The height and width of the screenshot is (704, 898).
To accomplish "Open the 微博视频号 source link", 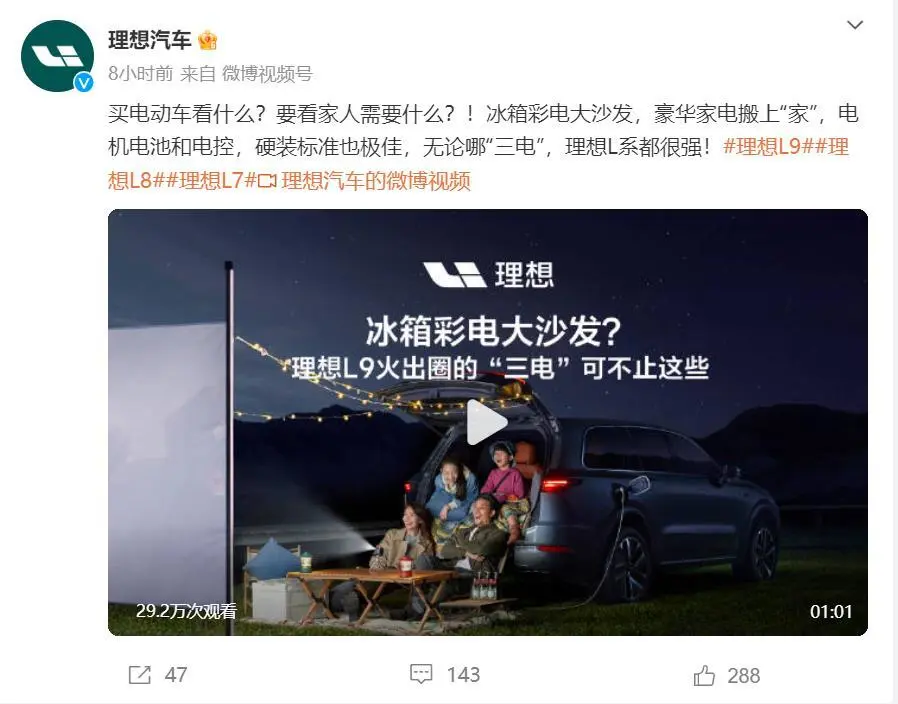I will [x=267, y=73].
